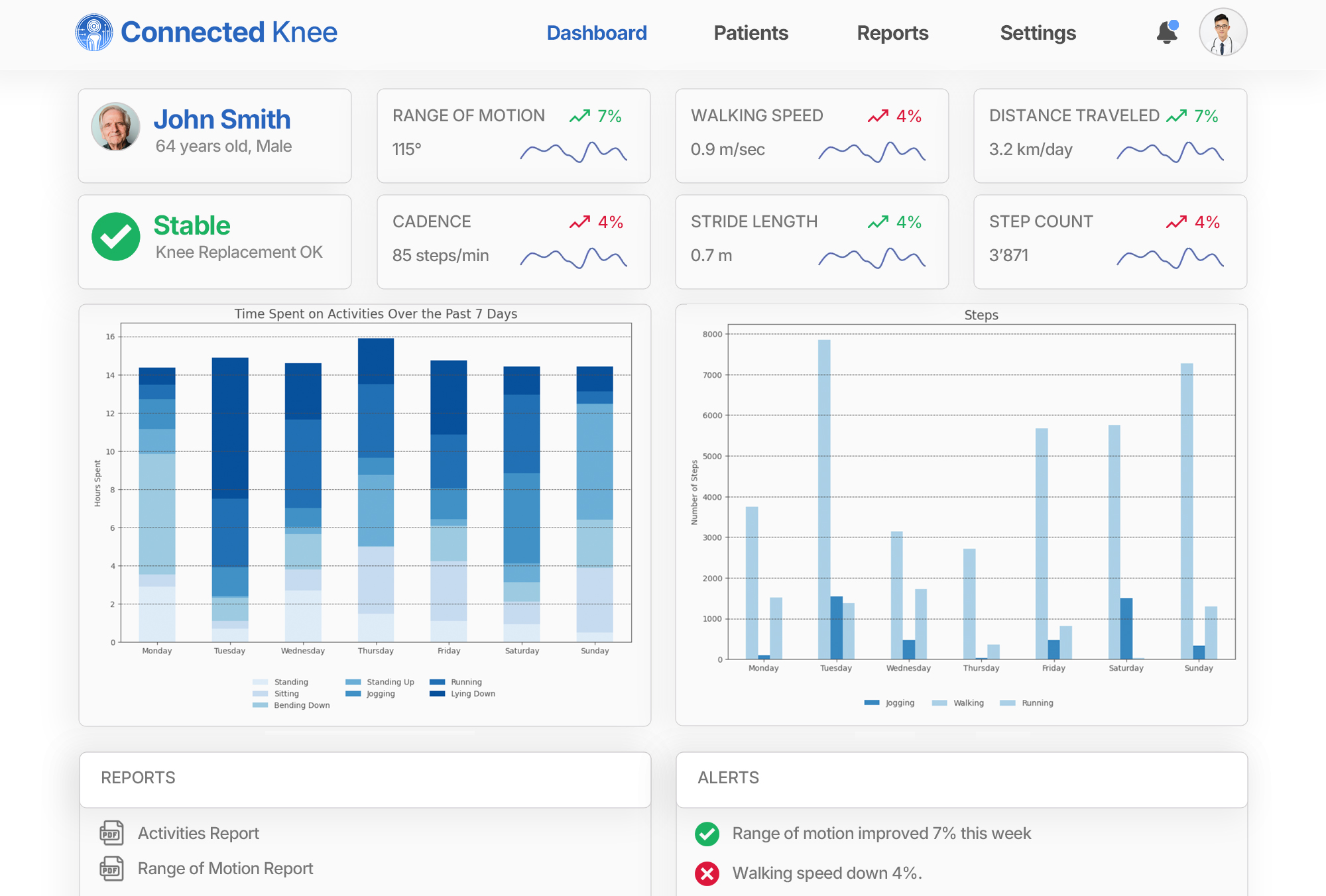This screenshot has width=1326, height=896.
Task: Click the Connected Knee logo icon
Action: (94, 32)
